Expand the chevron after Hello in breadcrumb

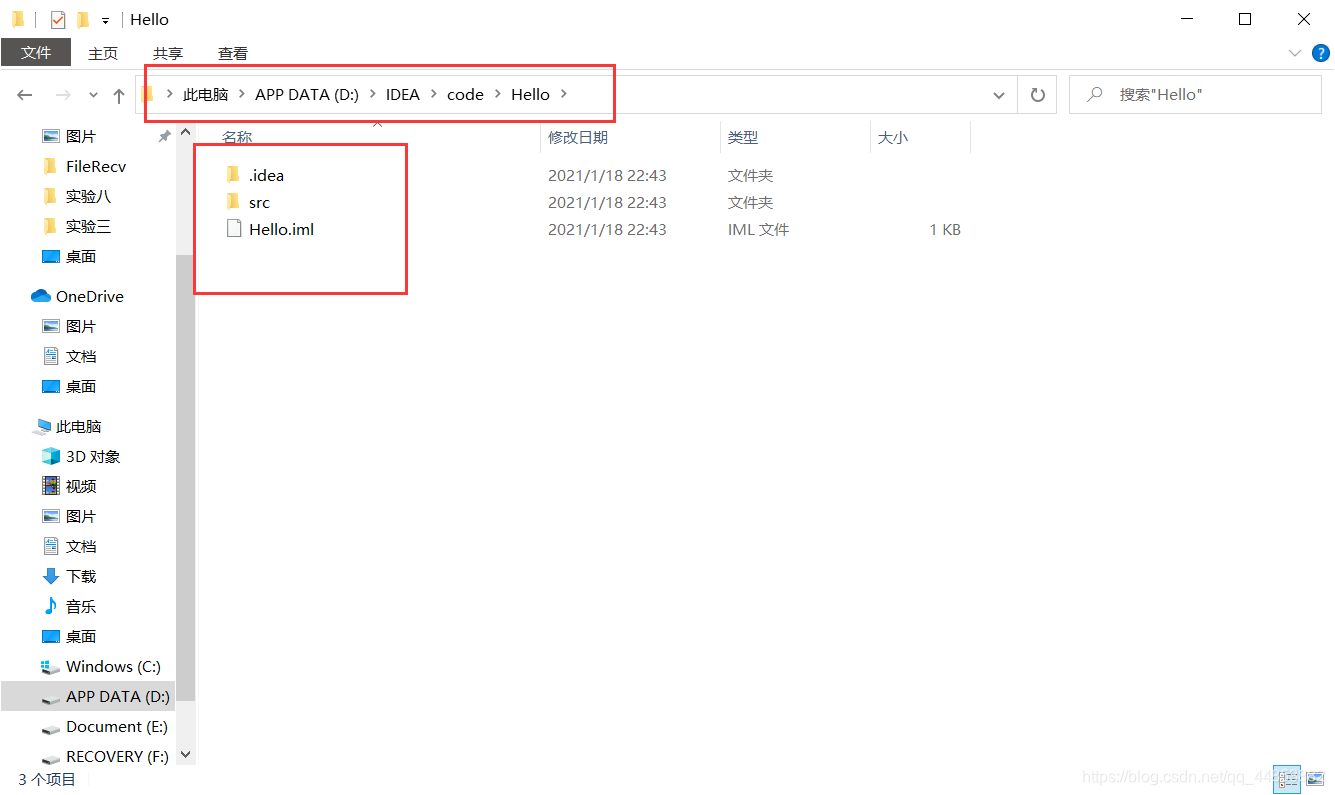click(564, 94)
